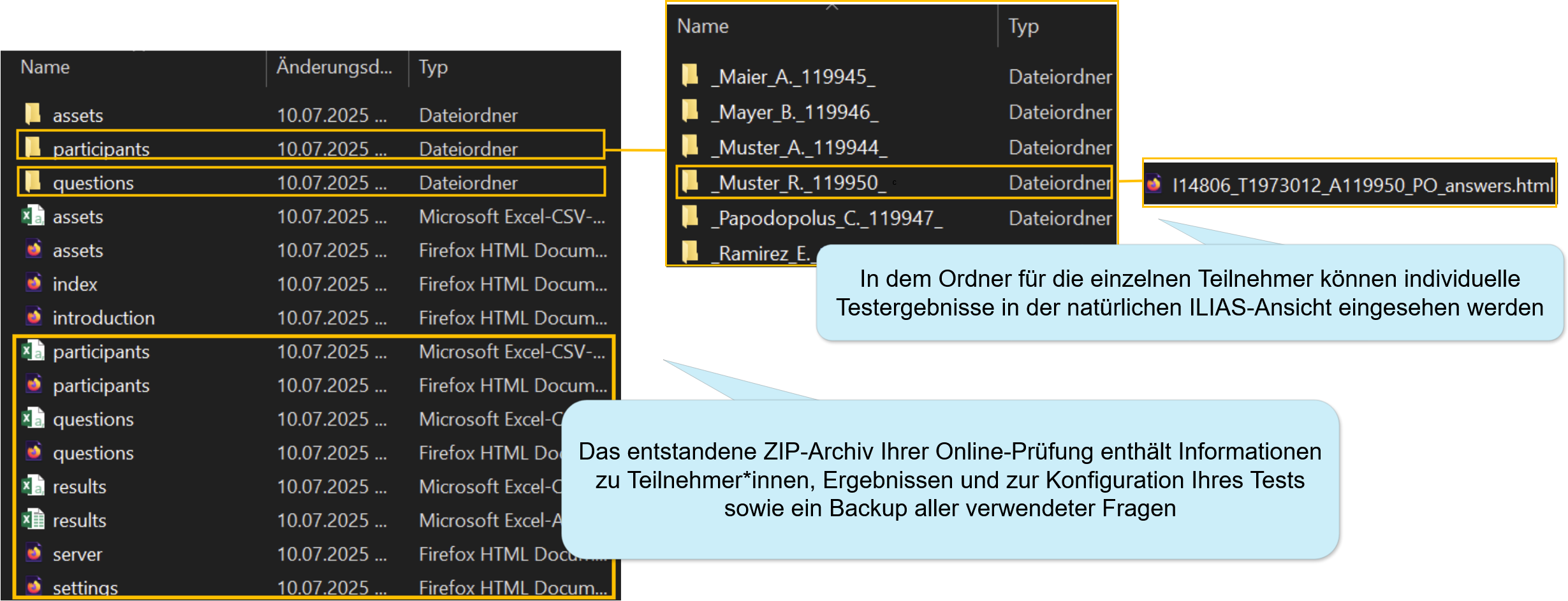Select the index file name
The image size is (1568, 601).
75,284
